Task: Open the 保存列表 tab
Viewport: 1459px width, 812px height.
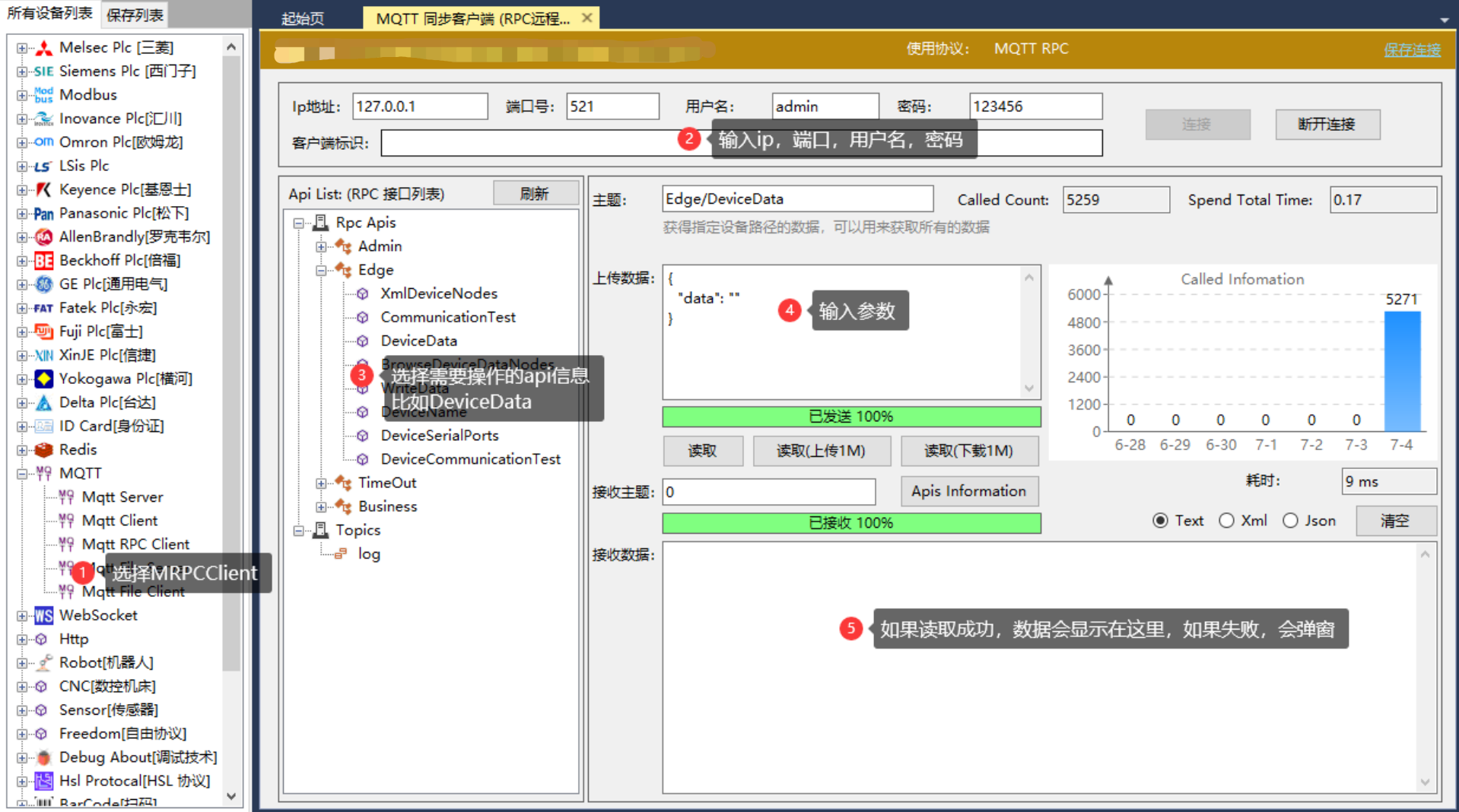Action: coord(135,14)
